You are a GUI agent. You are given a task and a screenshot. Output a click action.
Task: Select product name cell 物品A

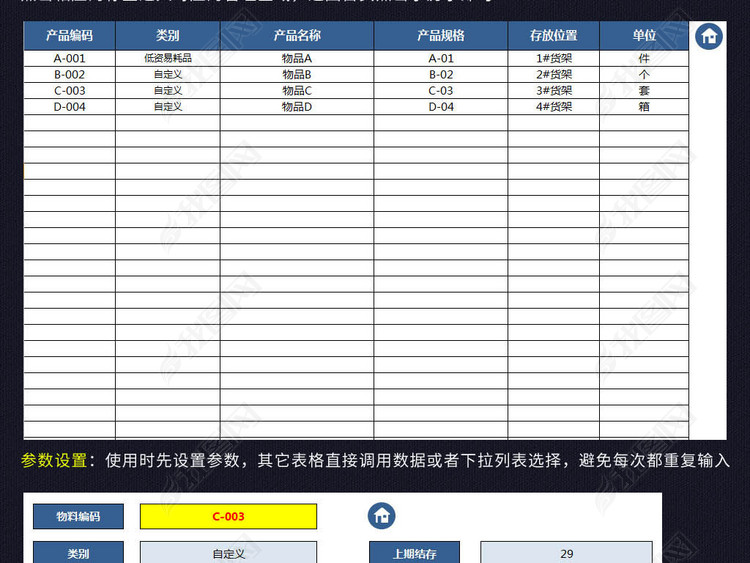(x=297, y=58)
